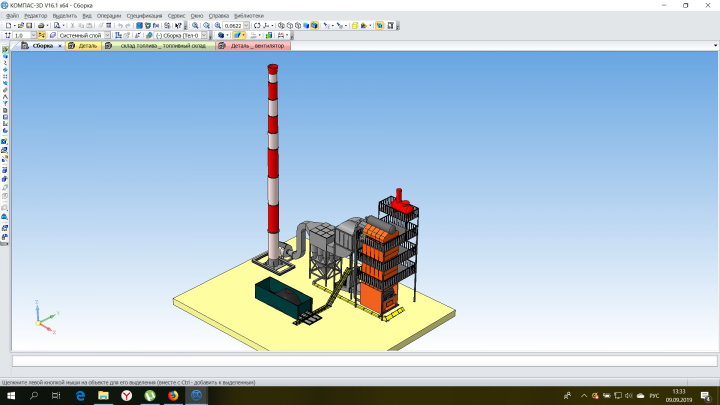
Task: Click the Rotate view icon
Action: pos(257,26)
